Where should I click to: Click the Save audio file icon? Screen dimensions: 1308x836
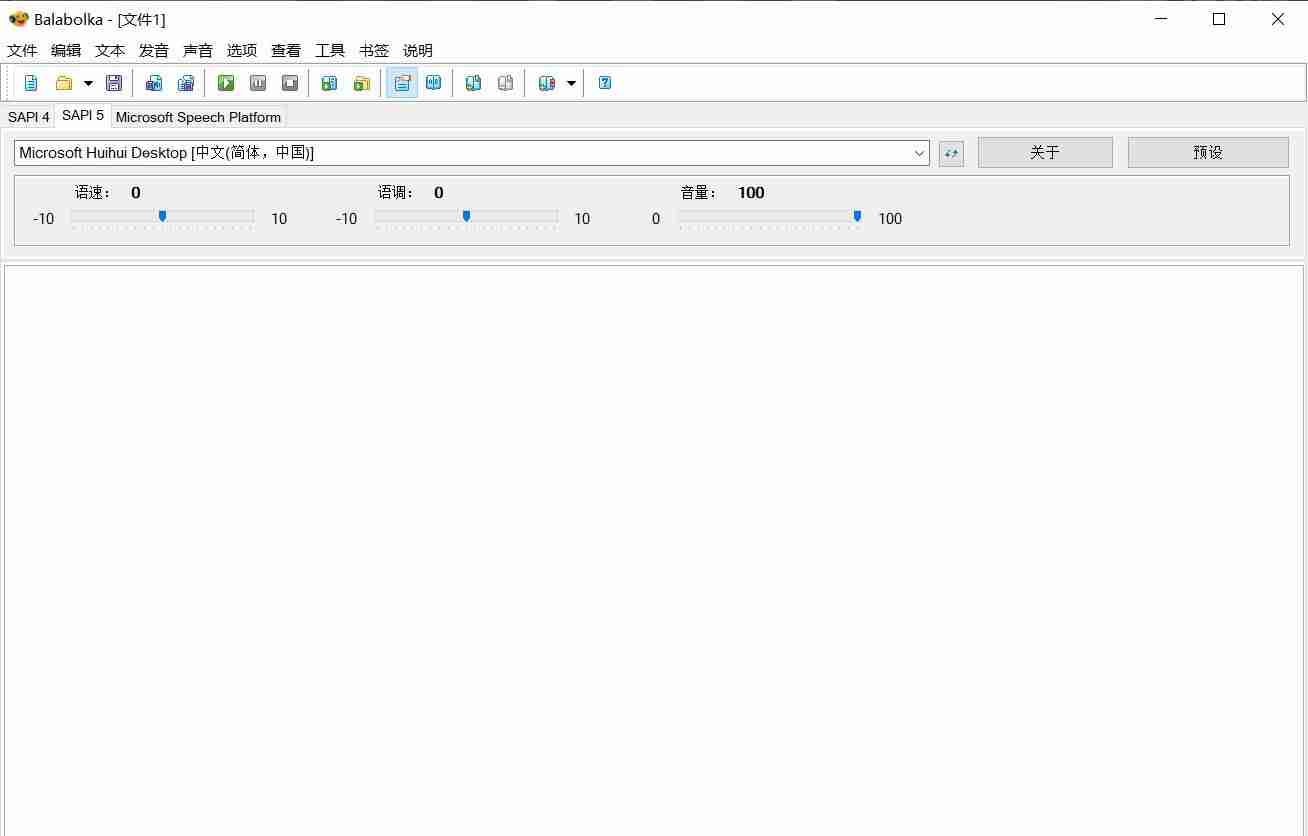[154, 83]
